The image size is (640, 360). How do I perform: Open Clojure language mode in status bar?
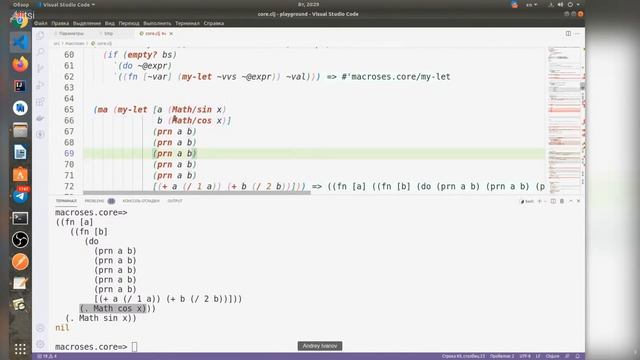pos(552,356)
